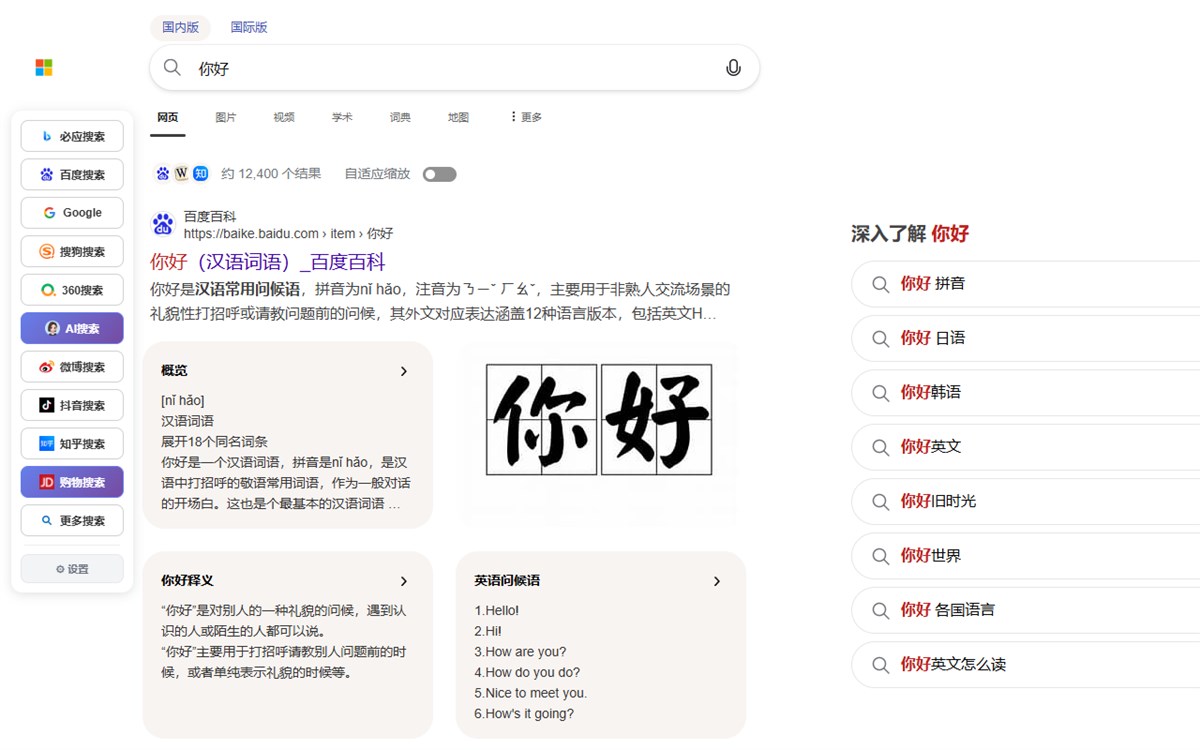This screenshot has width=1200, height=750.
Task: Select 微博搜索 in the sidebar
Action: click(72, 367)
